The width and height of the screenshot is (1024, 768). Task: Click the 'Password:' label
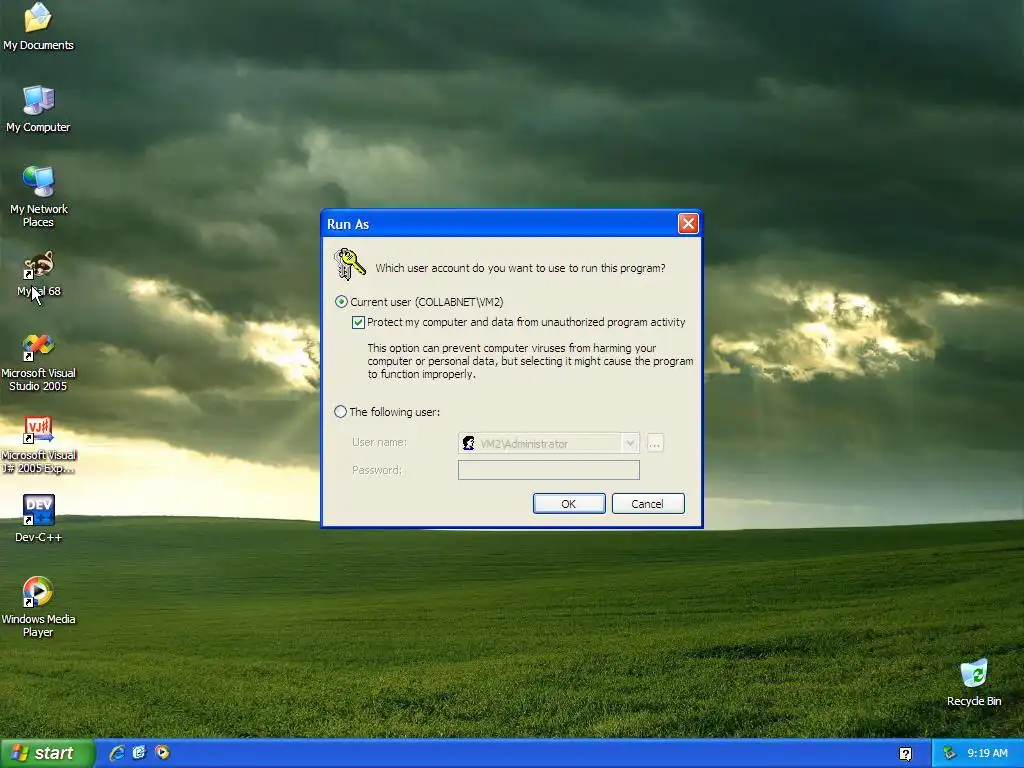377,470
